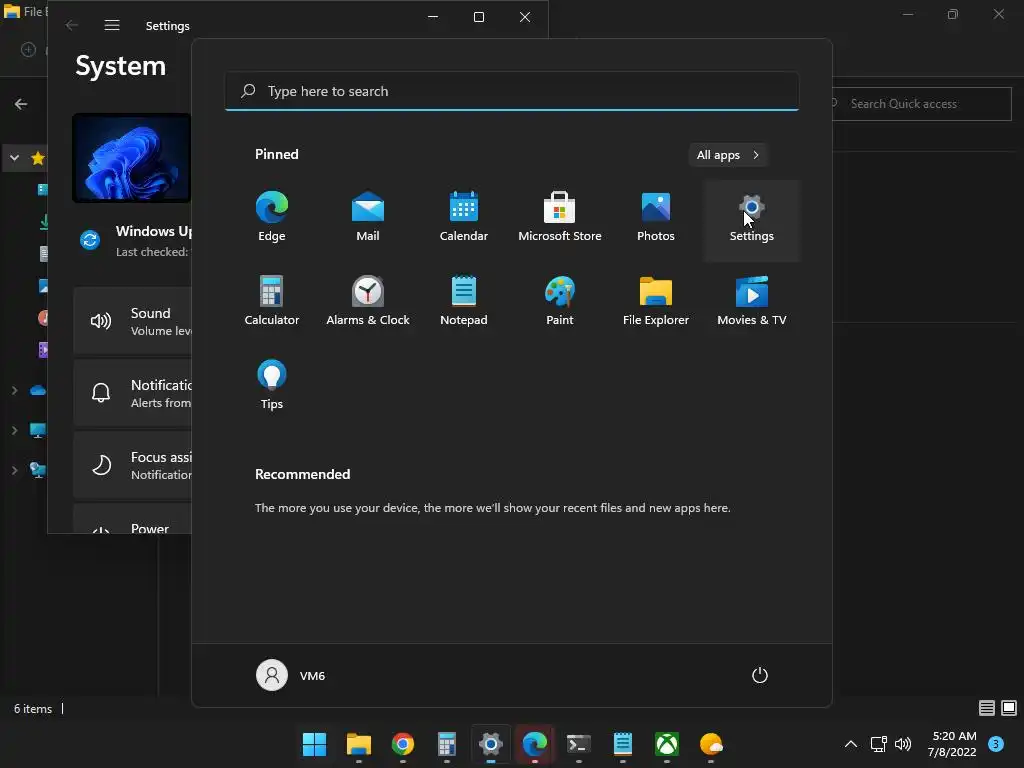
Task: Open Notifications settings row
Action: coord(133,393)
